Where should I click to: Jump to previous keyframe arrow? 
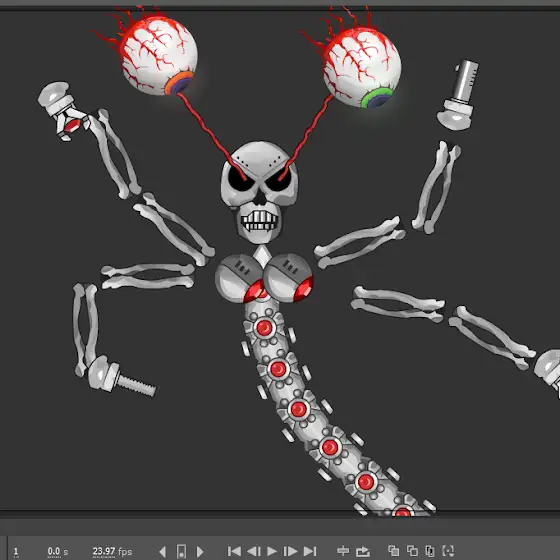162,551
